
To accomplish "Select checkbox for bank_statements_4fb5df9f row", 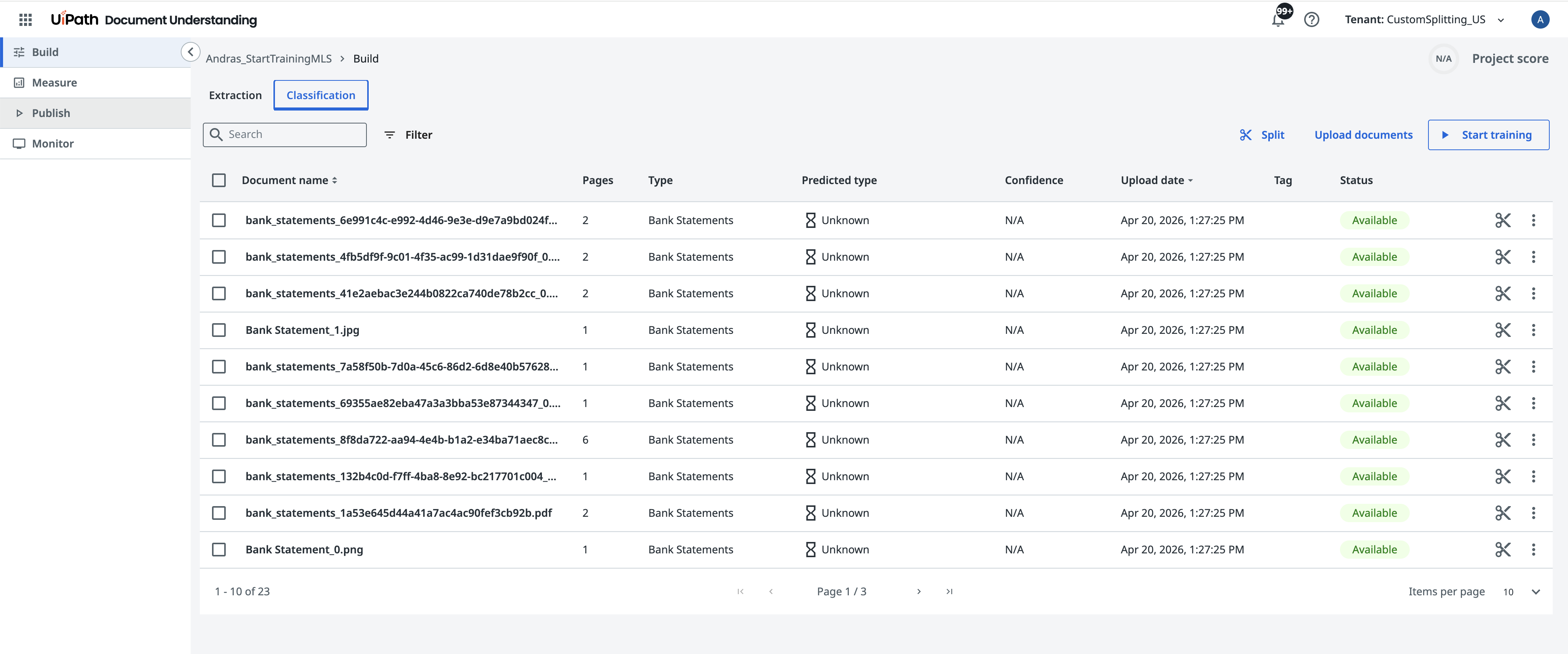I will 218,257.
